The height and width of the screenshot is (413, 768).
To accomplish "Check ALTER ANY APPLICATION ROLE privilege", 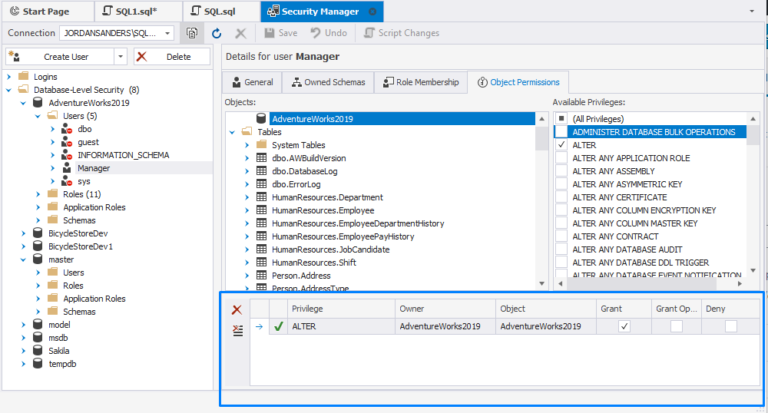I will pos(561,158).
